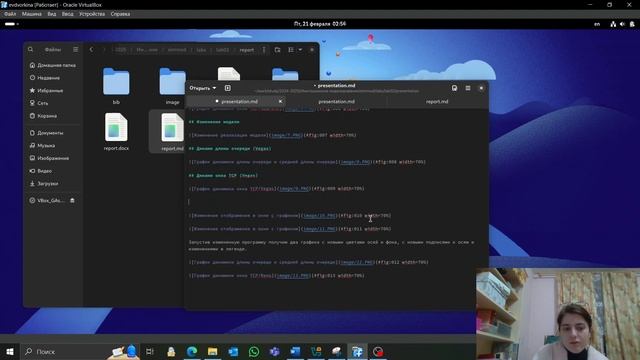Open Outlook from taskbar
Viewport: 640px width, 360px height.
click(x=233, y=351)
